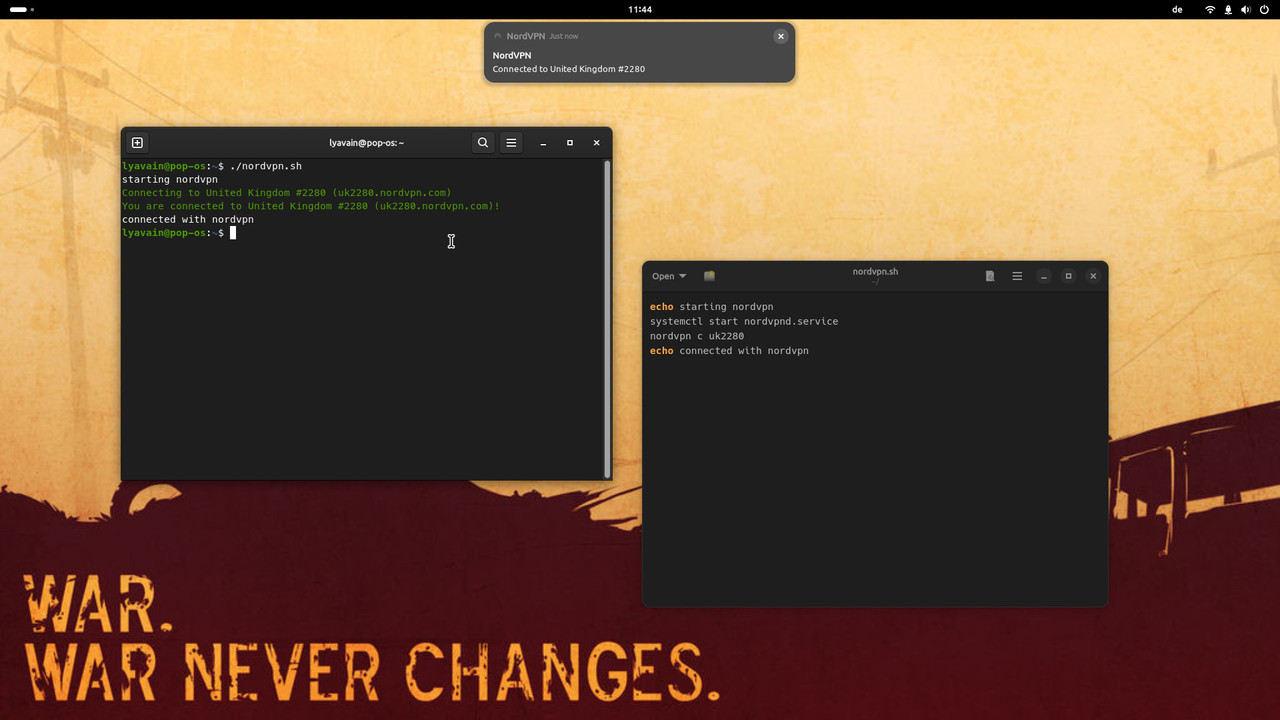Click the terminal title 'lyavain@pop-os: ~'

tap(367, 143)
